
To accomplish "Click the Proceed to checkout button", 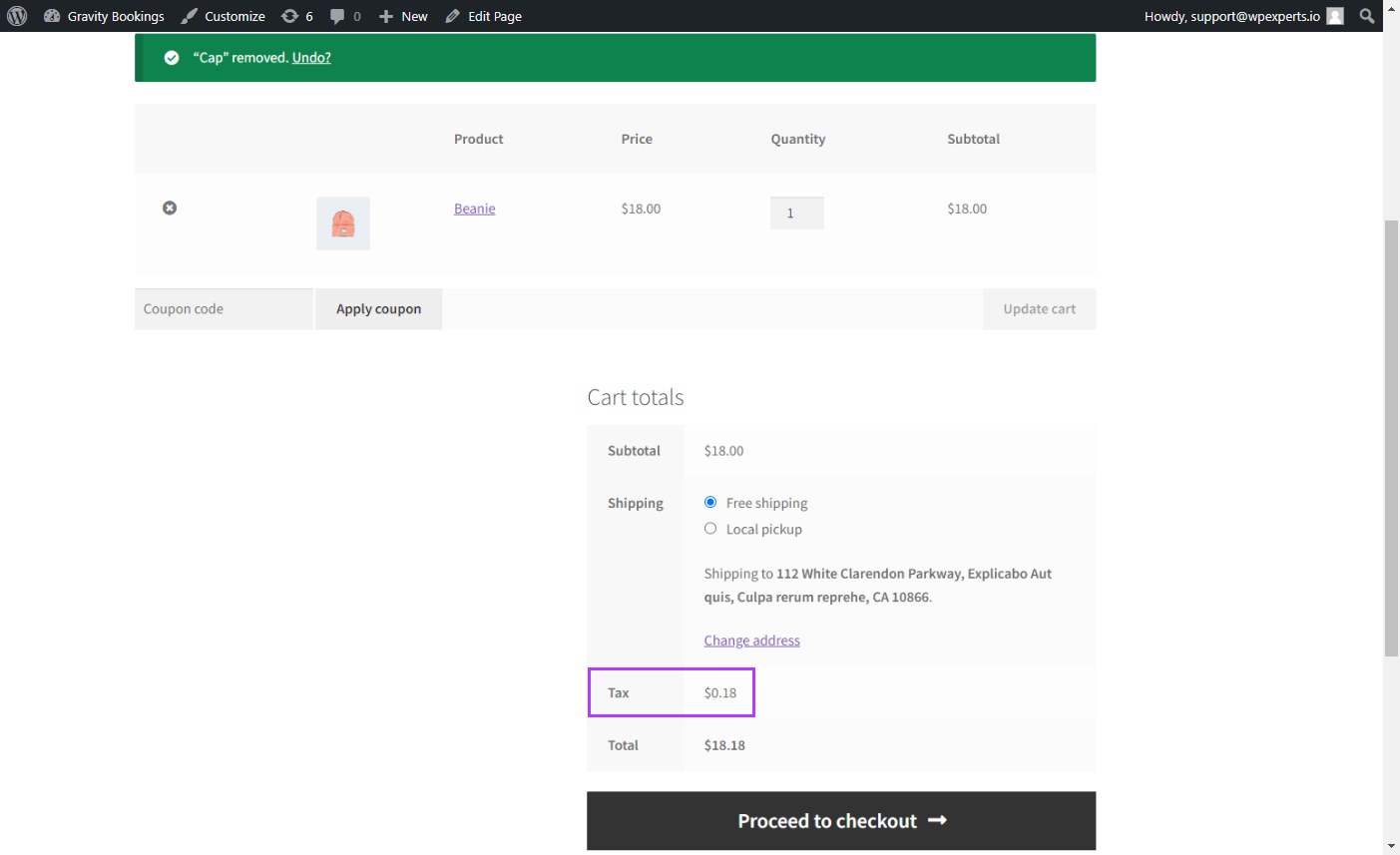I will 841,821.
